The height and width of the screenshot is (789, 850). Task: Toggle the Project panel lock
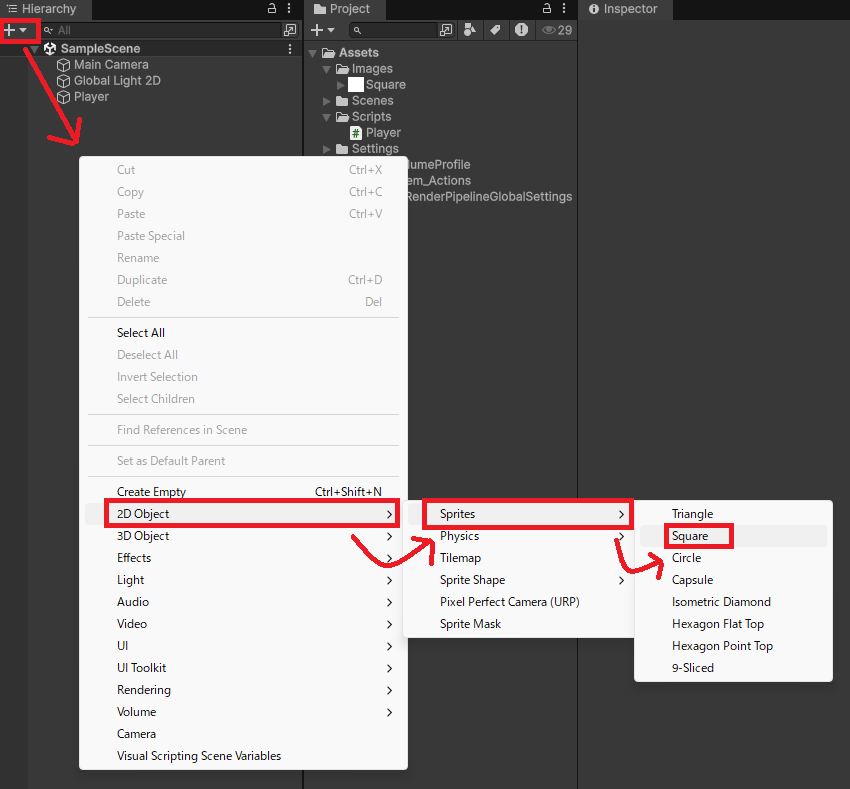547,9
